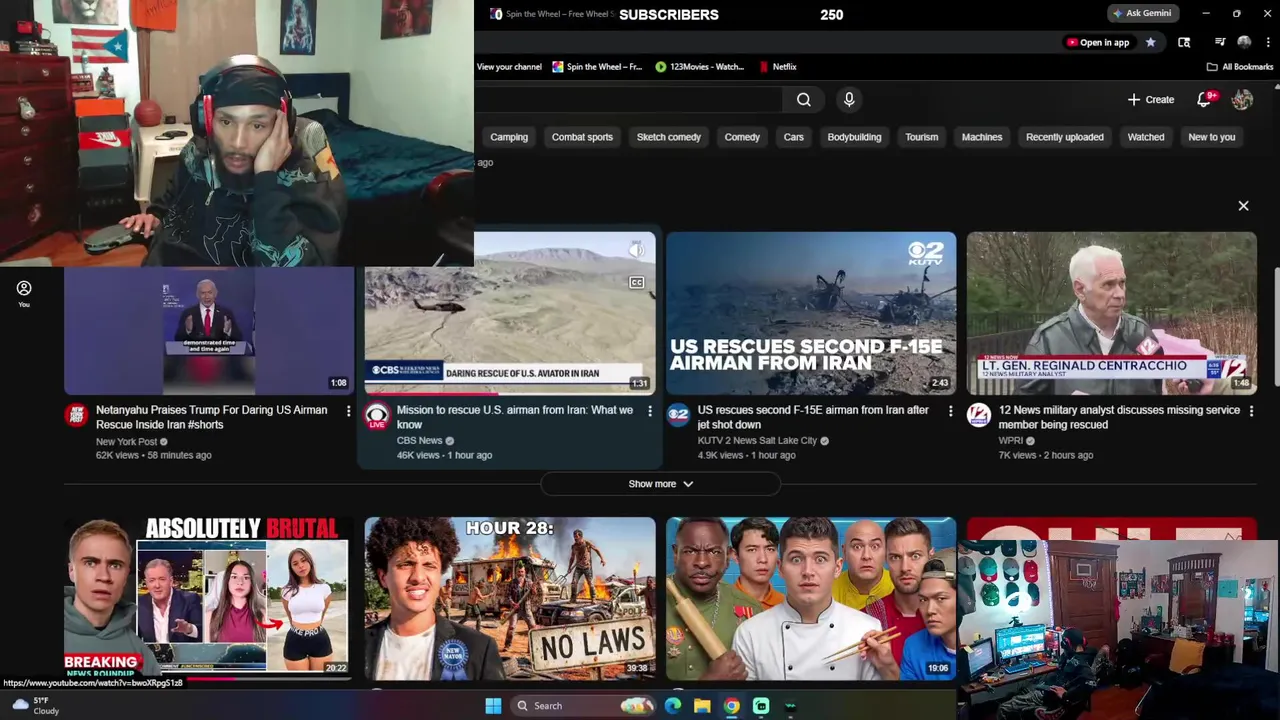Open All Bookmarks folder
The width and height of the screenshot is (1280, 720).
[1240, 67]
